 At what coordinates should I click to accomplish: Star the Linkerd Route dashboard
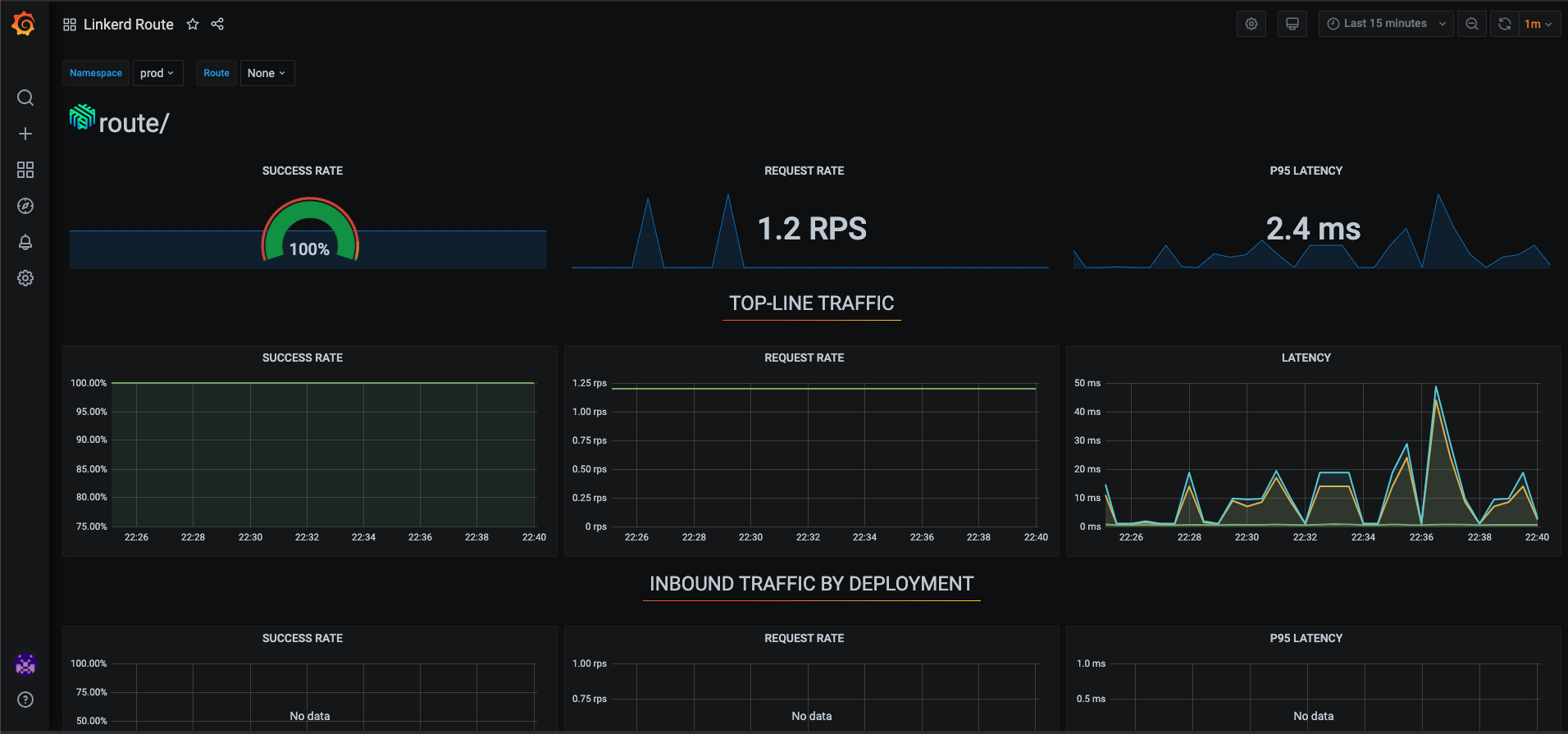(193, 24)
